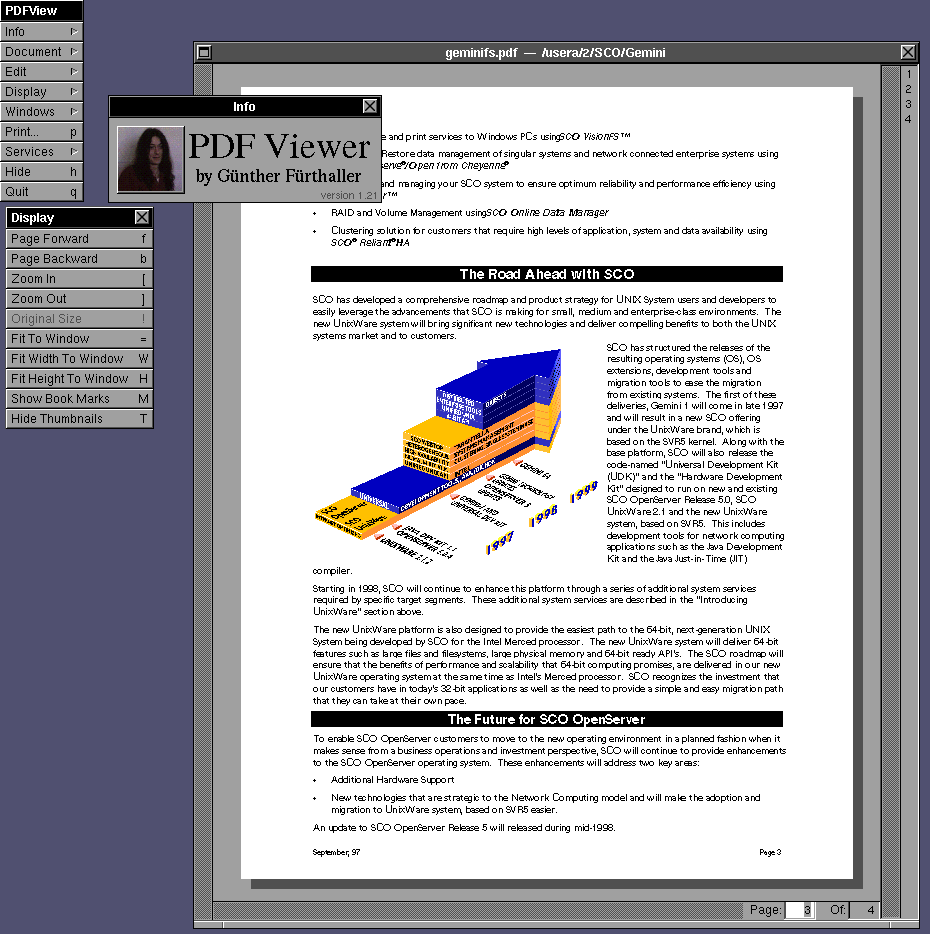Click the horizontal scrollbar at window bottom
Screen dimensions: 930x934
click(477, 910)
